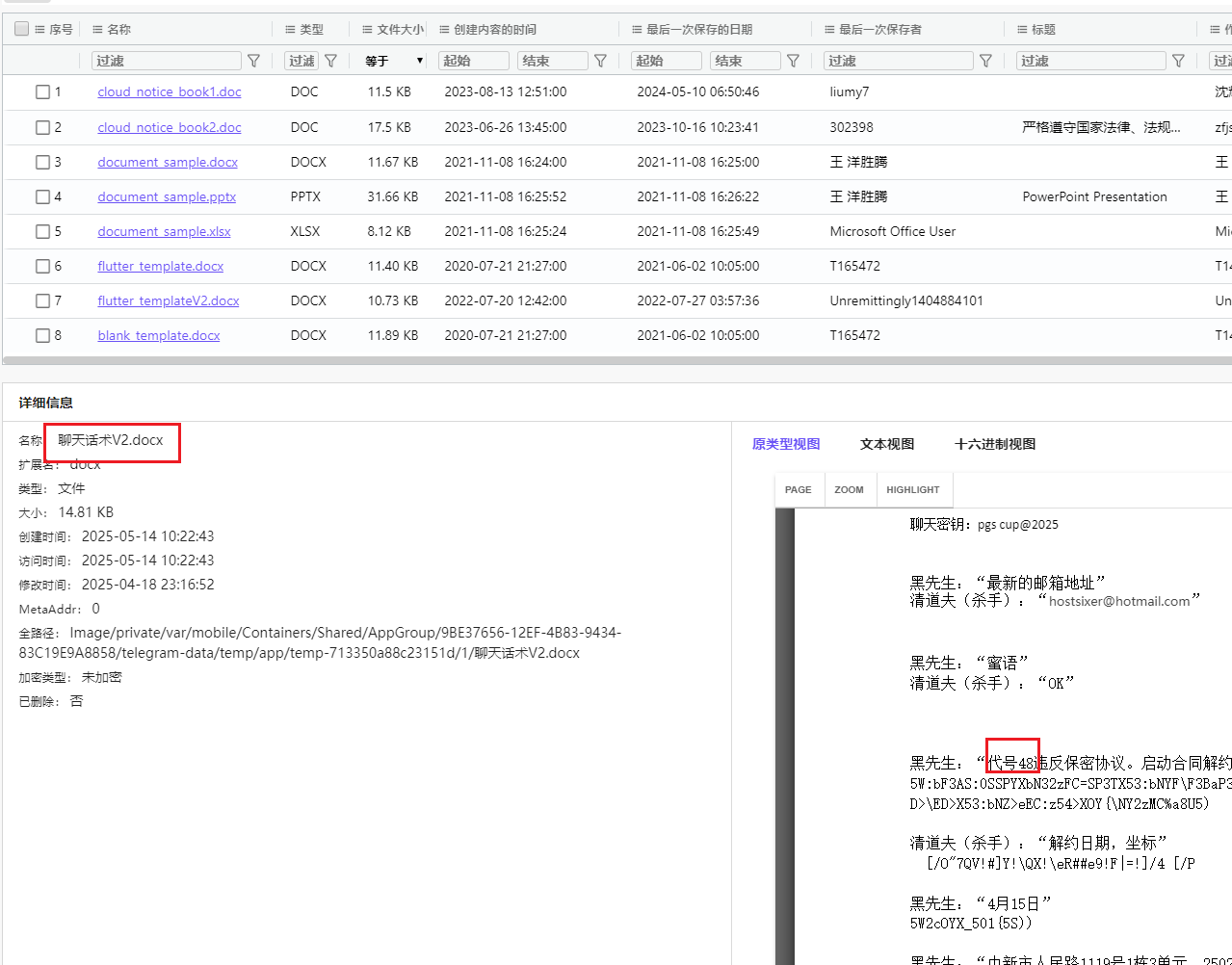This screenshot has height=965, width=1232.
Task: Click menu icon beside 类型 header
Action: coord(290,30)
